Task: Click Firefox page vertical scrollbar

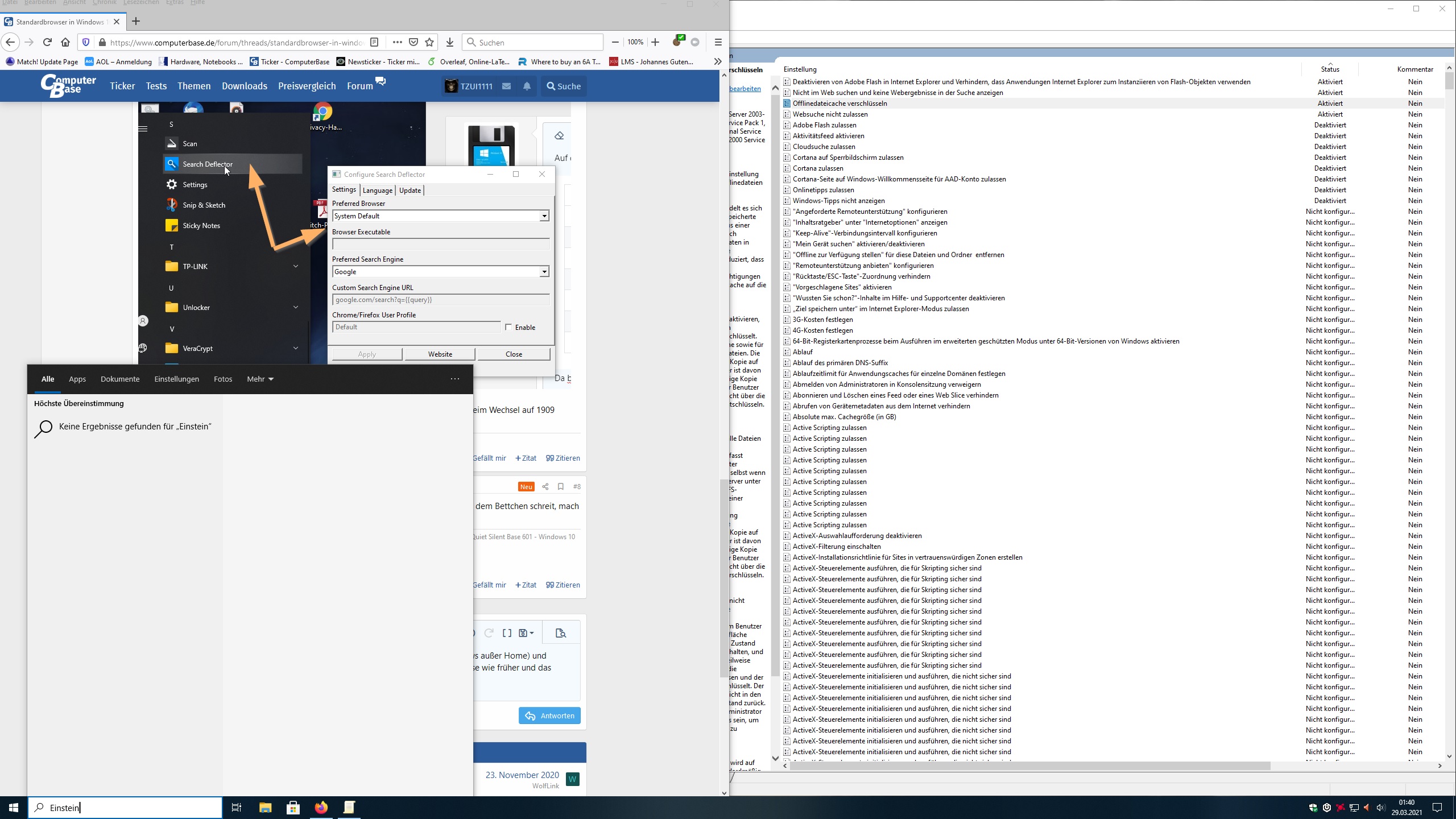Action: coord(724,577)
